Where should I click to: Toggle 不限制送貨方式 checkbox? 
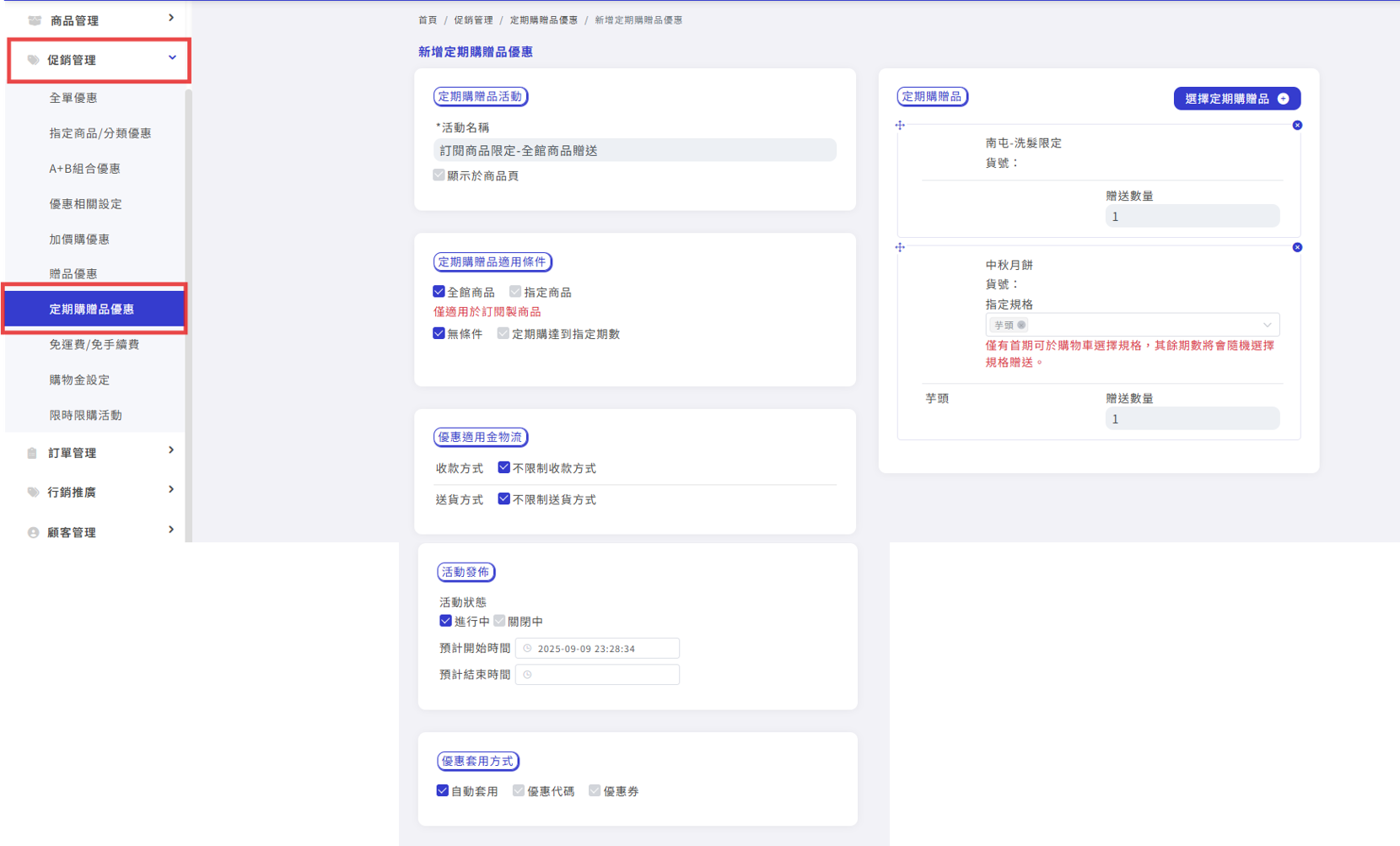point(503,498)
